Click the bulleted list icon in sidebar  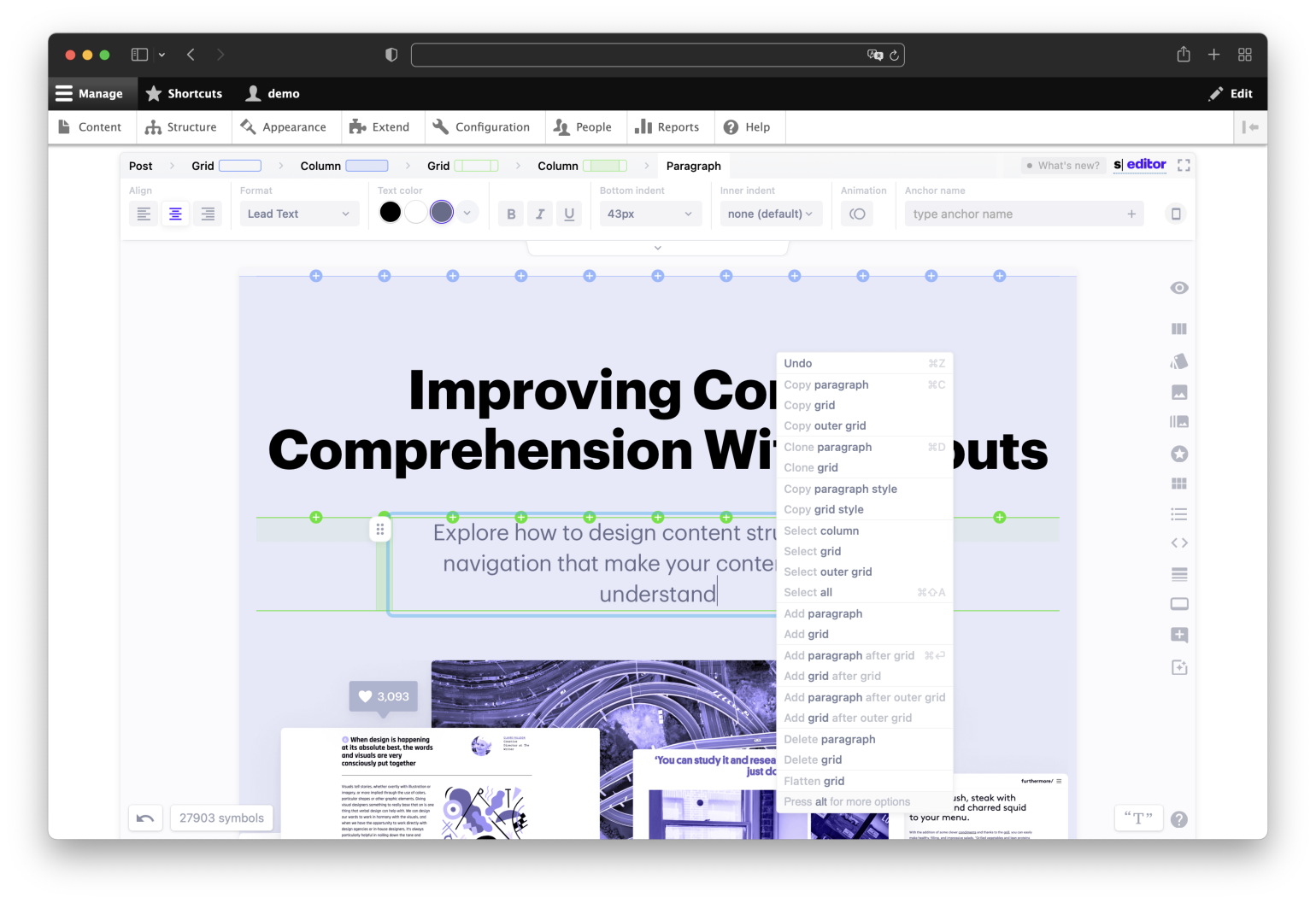point(1179,514)
